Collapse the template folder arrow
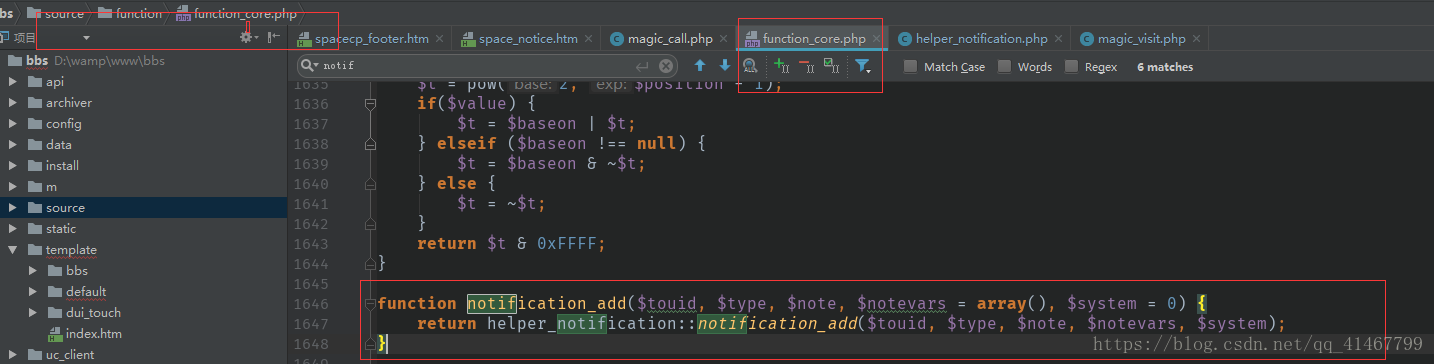 [13, 250]
